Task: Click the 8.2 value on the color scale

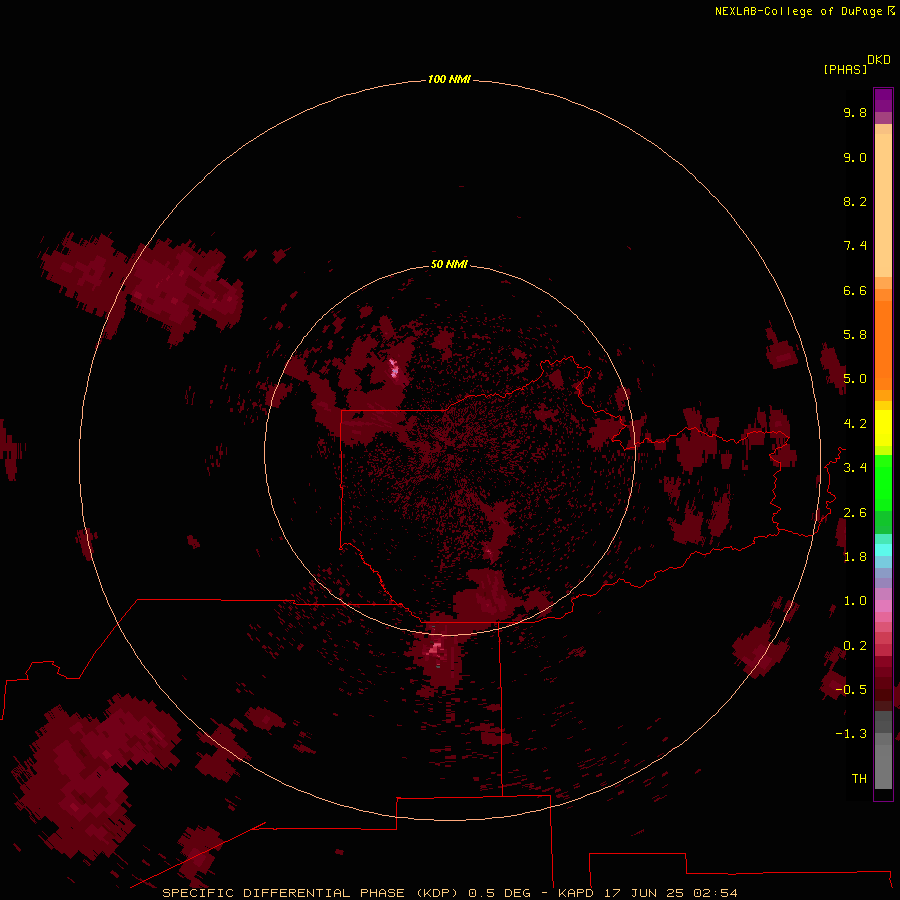Action: pos(855,201)
